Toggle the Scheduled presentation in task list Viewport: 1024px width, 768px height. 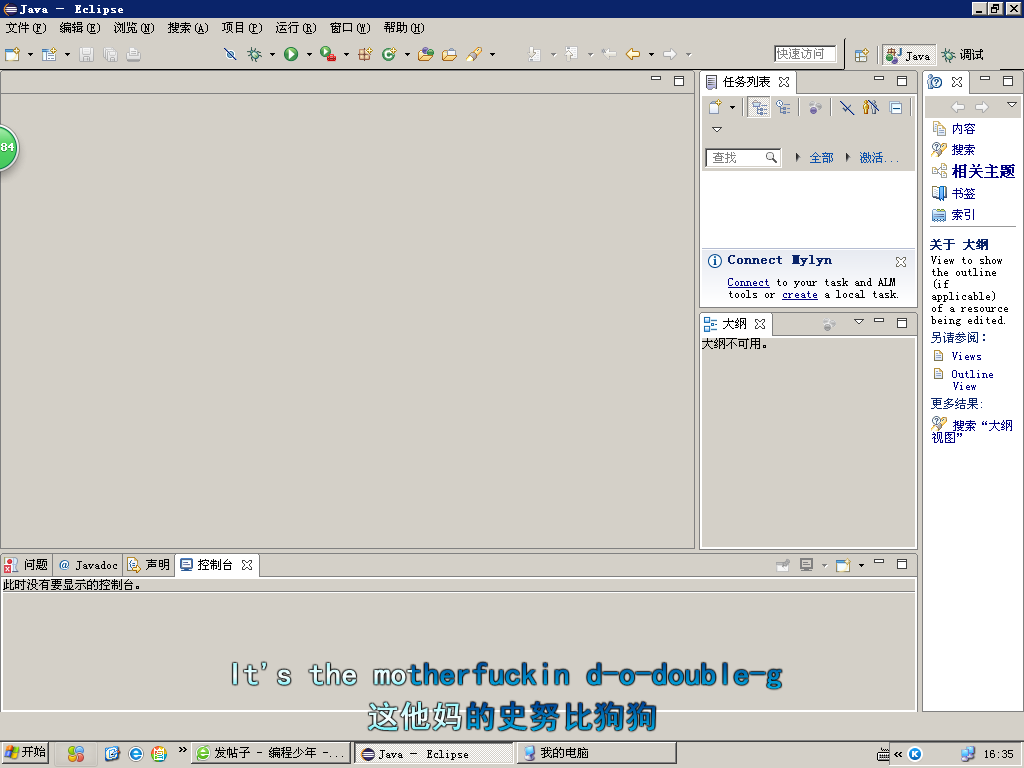(784, 108)
